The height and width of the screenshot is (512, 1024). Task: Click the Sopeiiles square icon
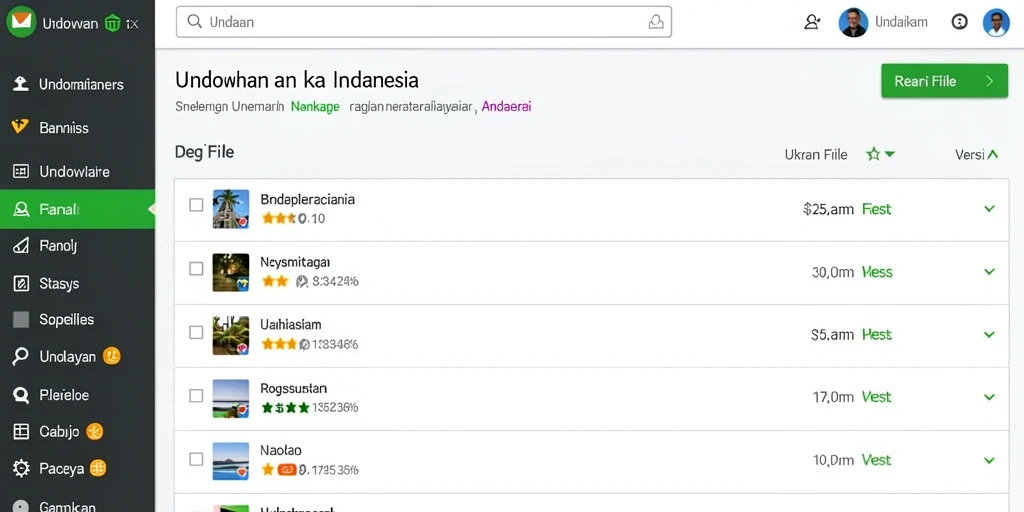pos(21,319)
